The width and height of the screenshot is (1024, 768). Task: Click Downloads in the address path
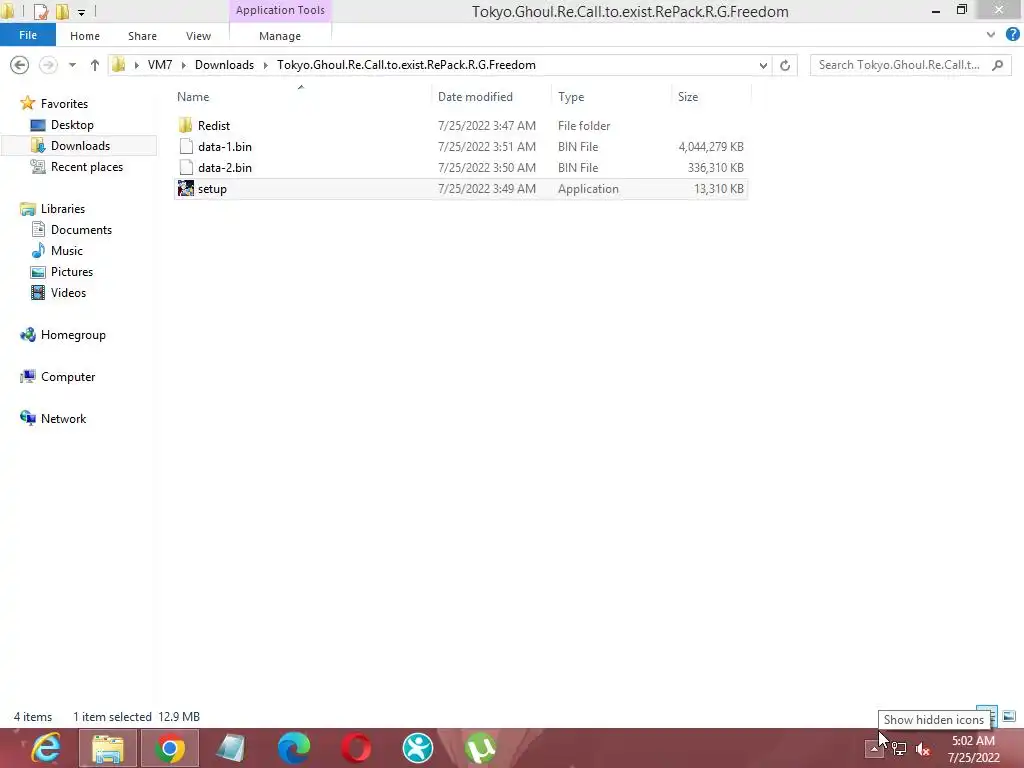(x=224, y=65)
